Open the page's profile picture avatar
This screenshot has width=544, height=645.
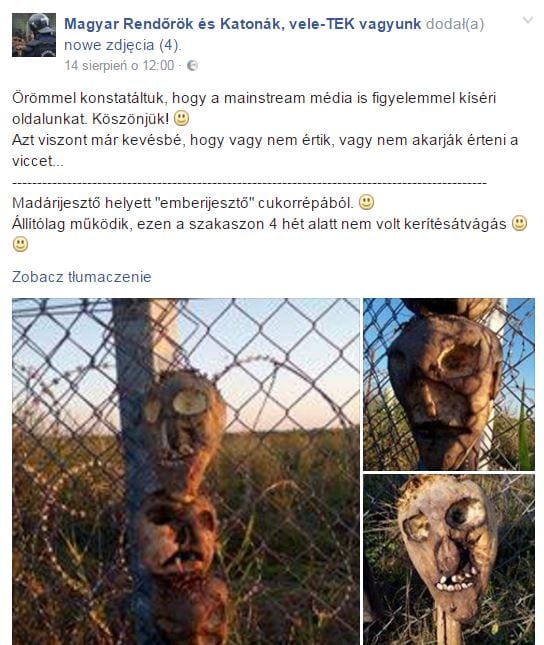(34, 35)
